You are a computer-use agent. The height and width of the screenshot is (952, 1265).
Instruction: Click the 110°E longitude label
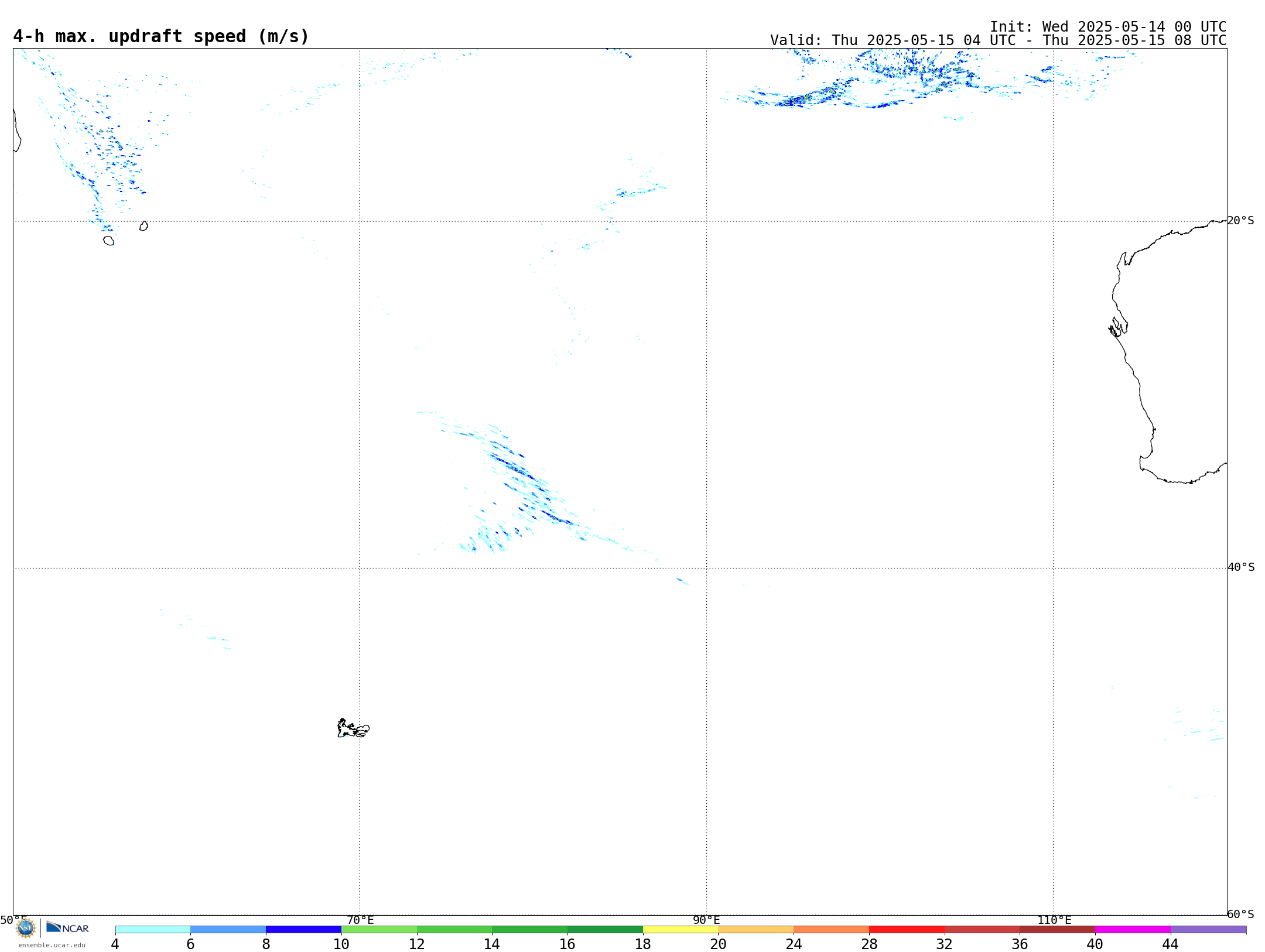click(x=1054, y=920)
